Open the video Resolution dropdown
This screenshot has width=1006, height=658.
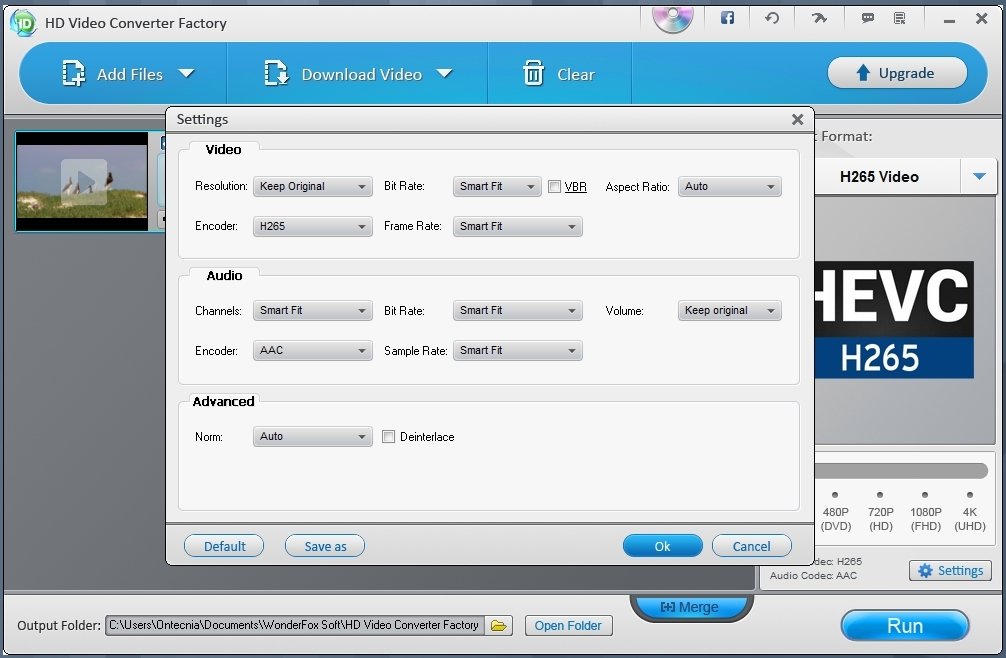click(x=312, y=187)
